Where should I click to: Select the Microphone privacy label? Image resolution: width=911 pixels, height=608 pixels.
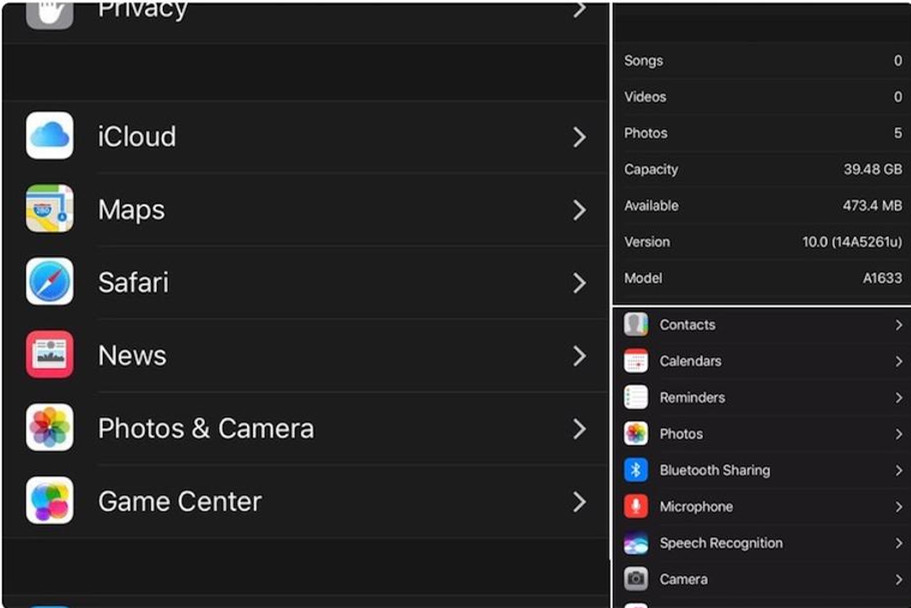point(696,507)
